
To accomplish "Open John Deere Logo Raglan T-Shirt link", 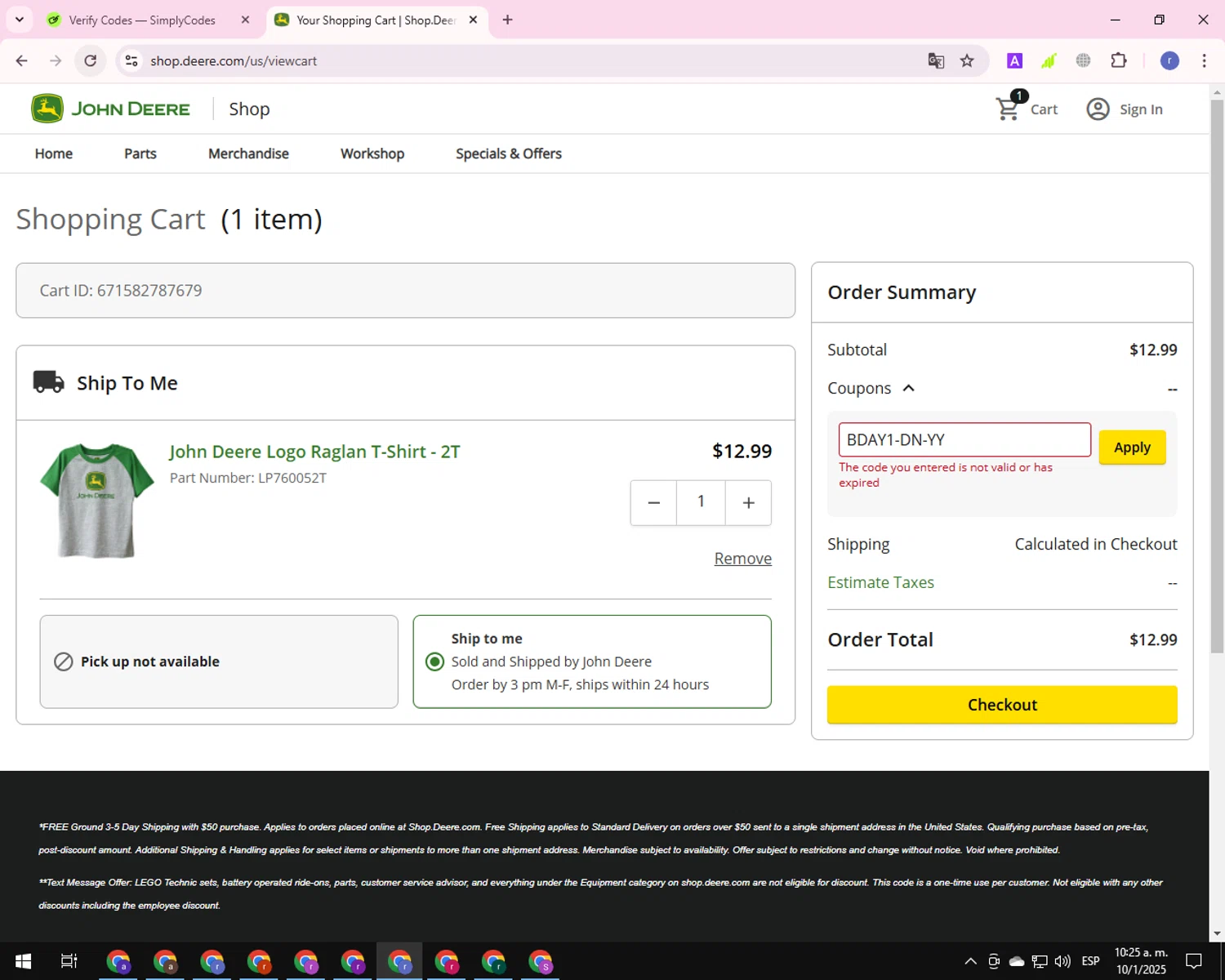I will pos(314,452).
